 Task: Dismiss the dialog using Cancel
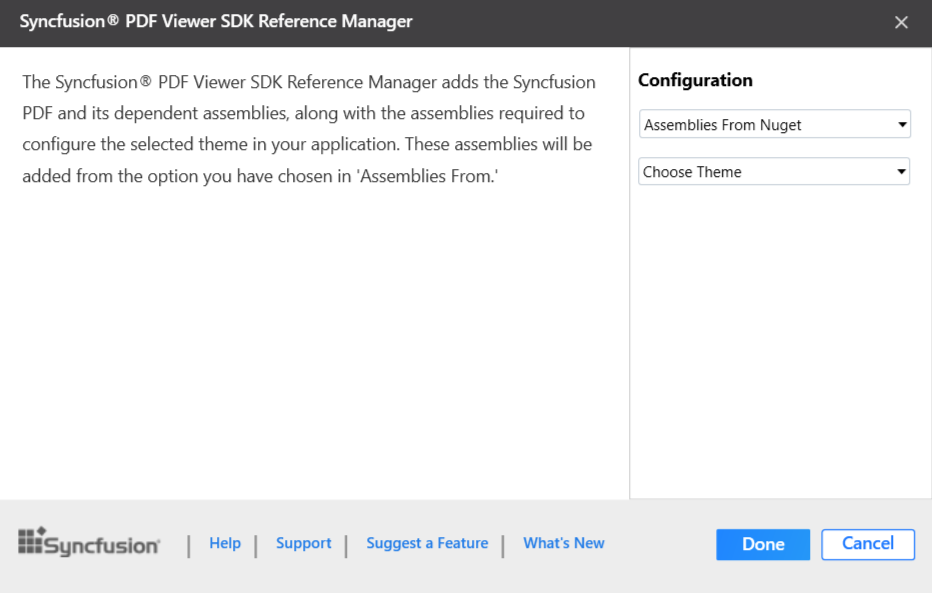click(867, 544)
